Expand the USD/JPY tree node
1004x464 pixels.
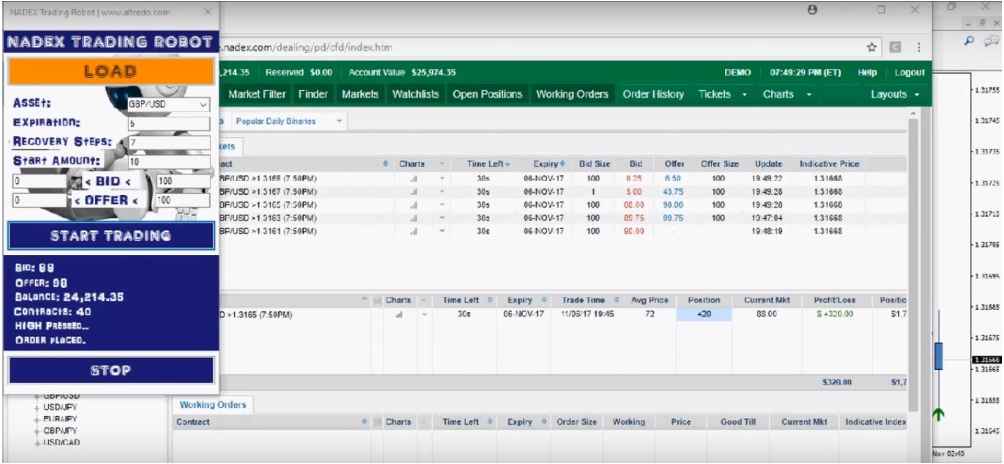pyautogui.click(x=37, y=407)
